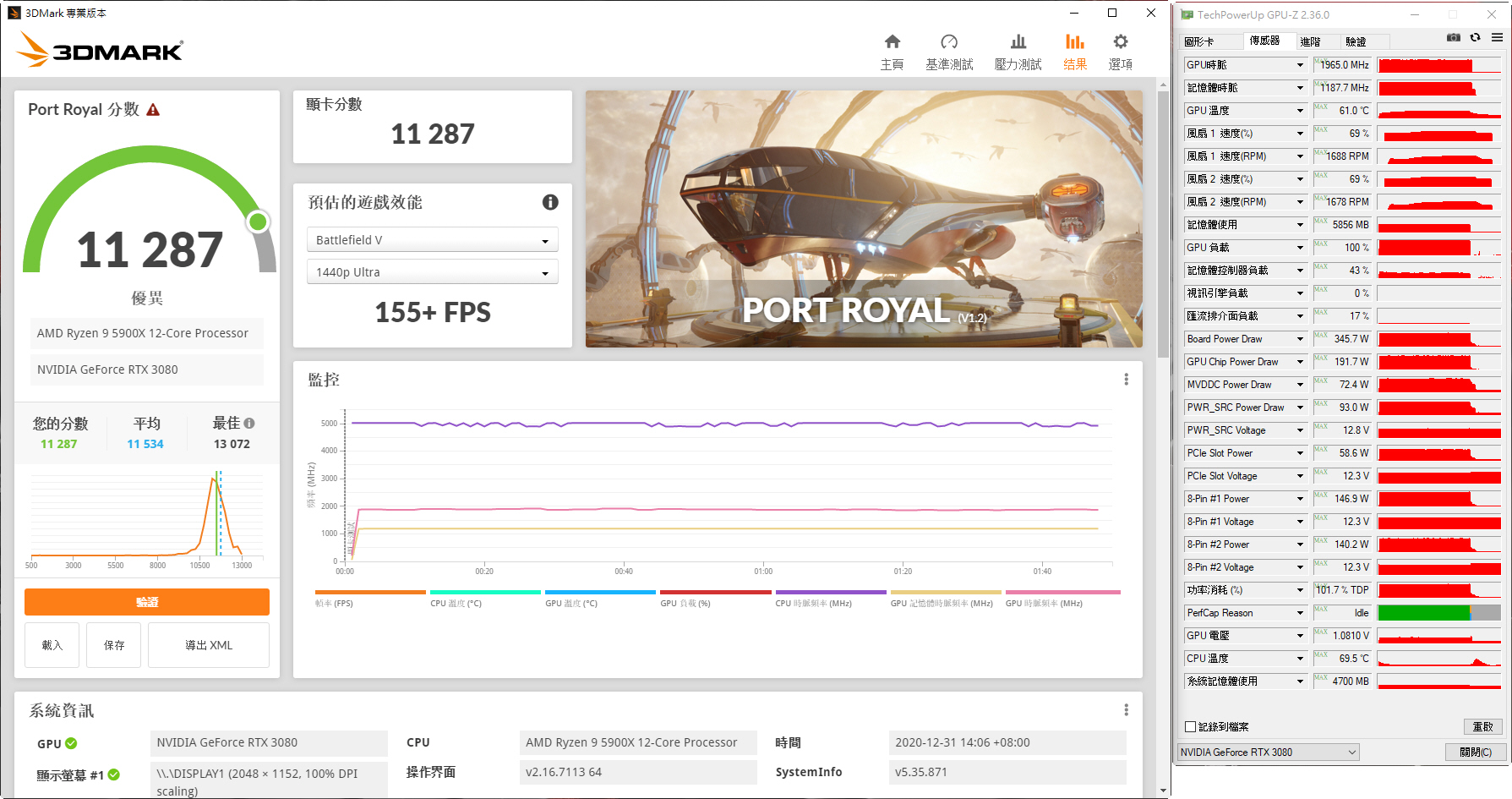1512x799 pixels.
Task: Click the 101.7 % TDP value in GPU-Z
Action: (1342, 590)
